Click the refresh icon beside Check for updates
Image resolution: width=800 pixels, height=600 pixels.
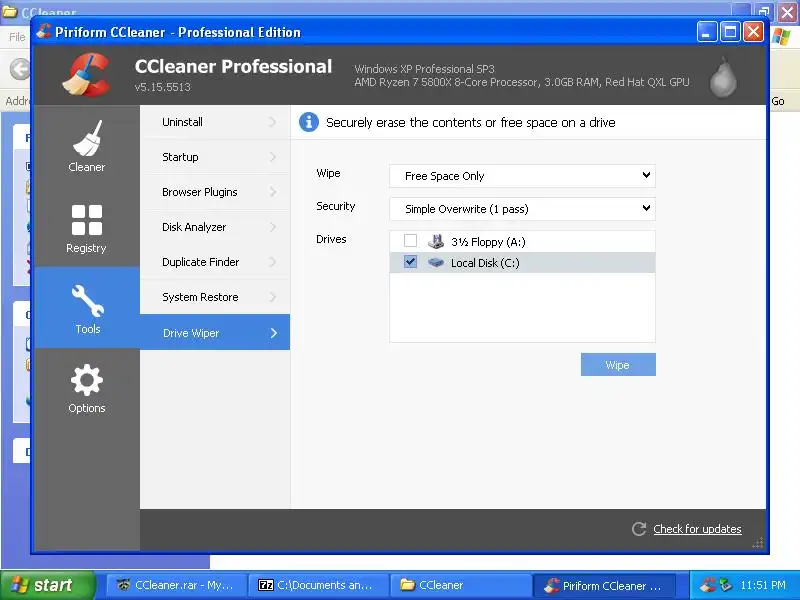tap(639, 529)
